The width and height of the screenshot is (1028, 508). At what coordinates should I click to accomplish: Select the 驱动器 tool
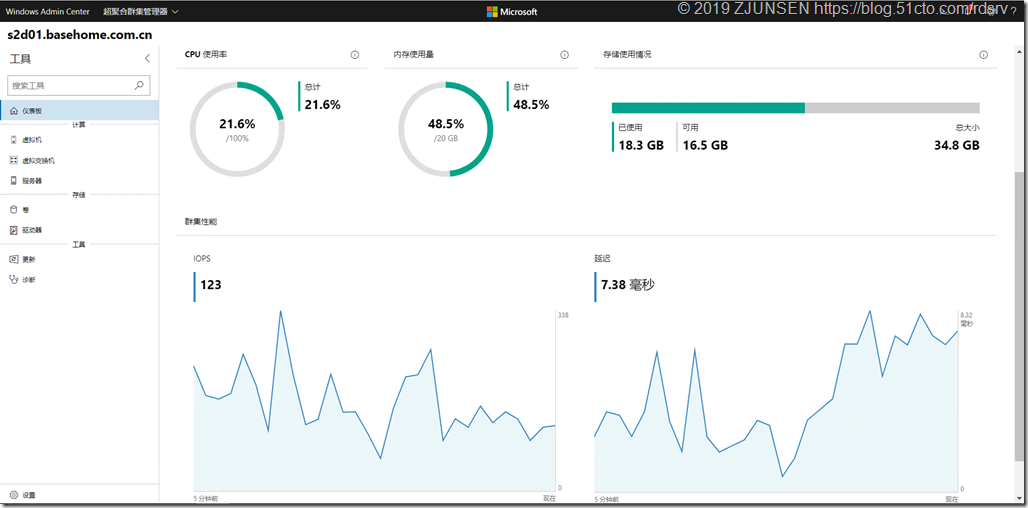pos(79,230)
